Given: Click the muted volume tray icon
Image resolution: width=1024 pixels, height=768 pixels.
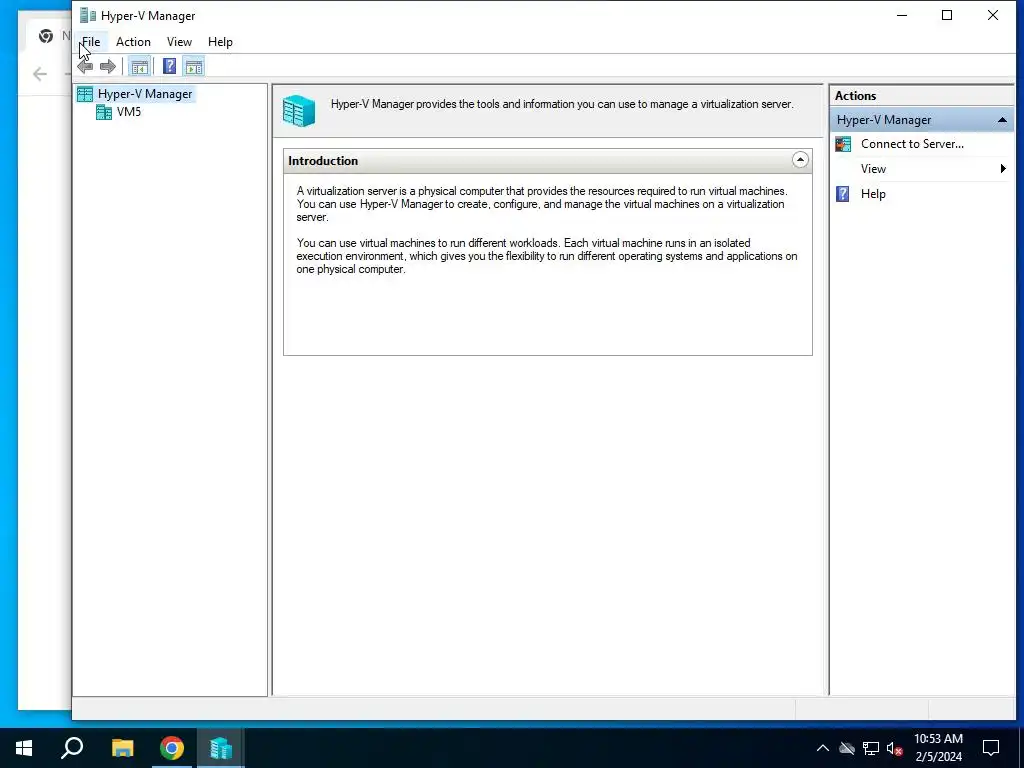Looking at the screenshot, I should click(895, 748).
